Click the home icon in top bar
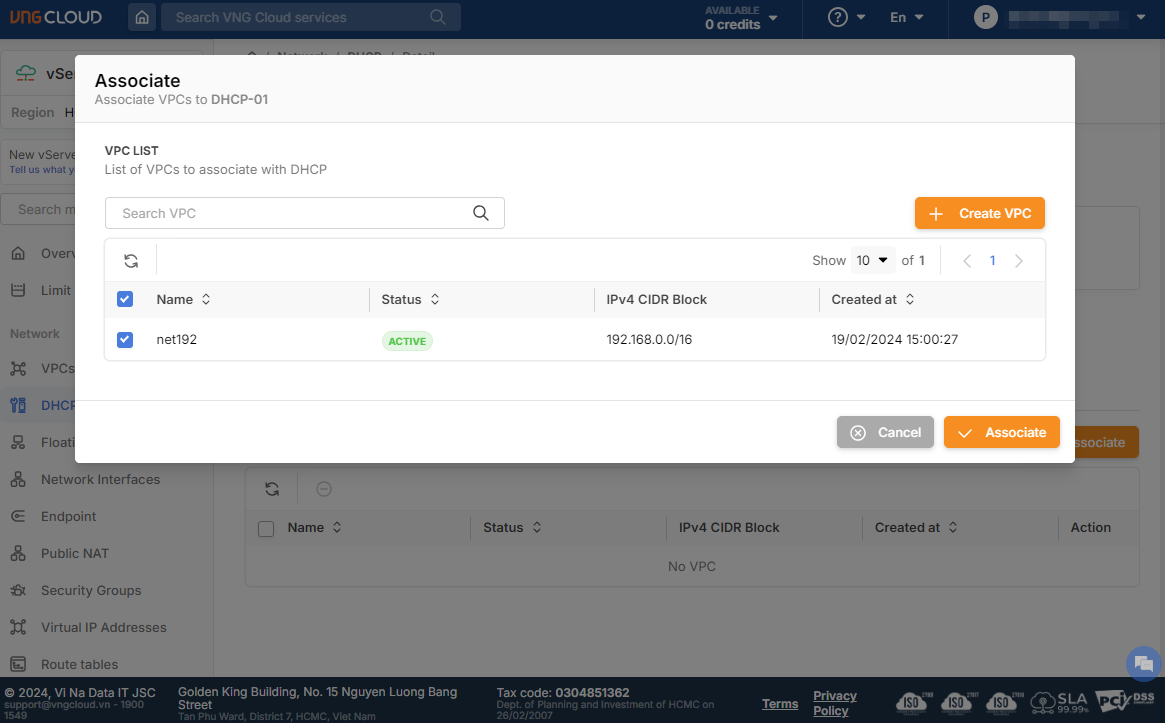 (142, 17)
